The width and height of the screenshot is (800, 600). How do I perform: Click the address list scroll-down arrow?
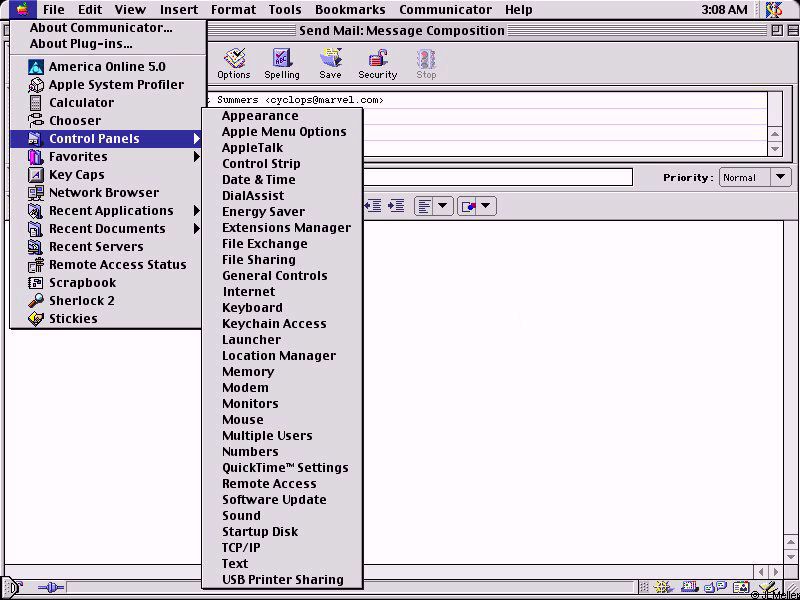775,149
